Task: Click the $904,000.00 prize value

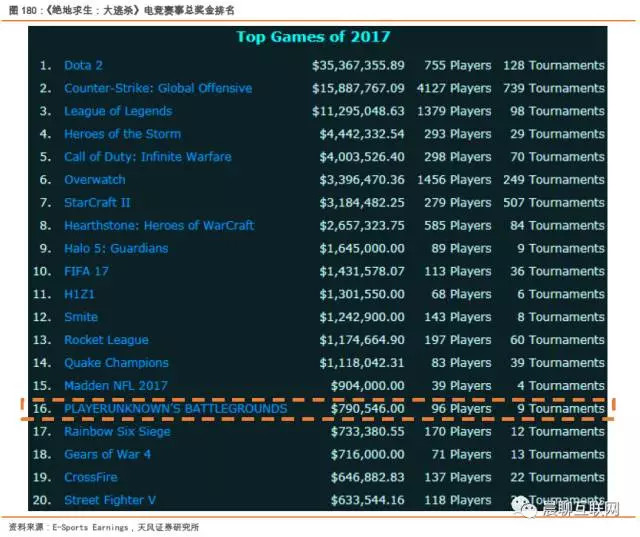Action: pos(368,386)
